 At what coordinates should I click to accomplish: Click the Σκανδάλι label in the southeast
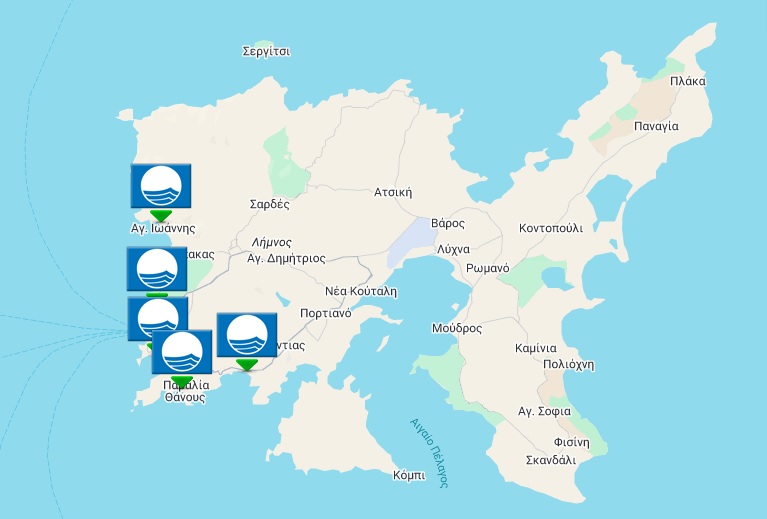550,460
